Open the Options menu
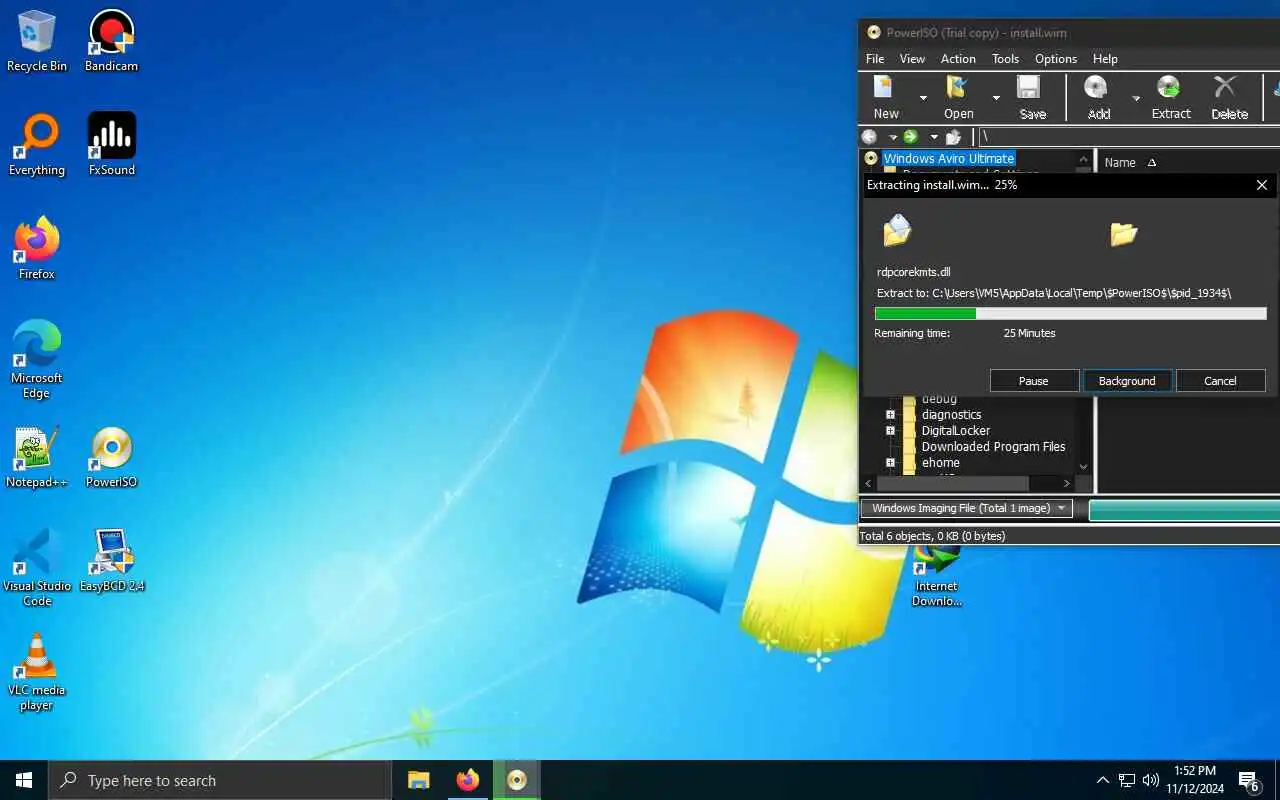Image resolution: width=1280 pixels, height=800 pixels. pos(1056,59)
